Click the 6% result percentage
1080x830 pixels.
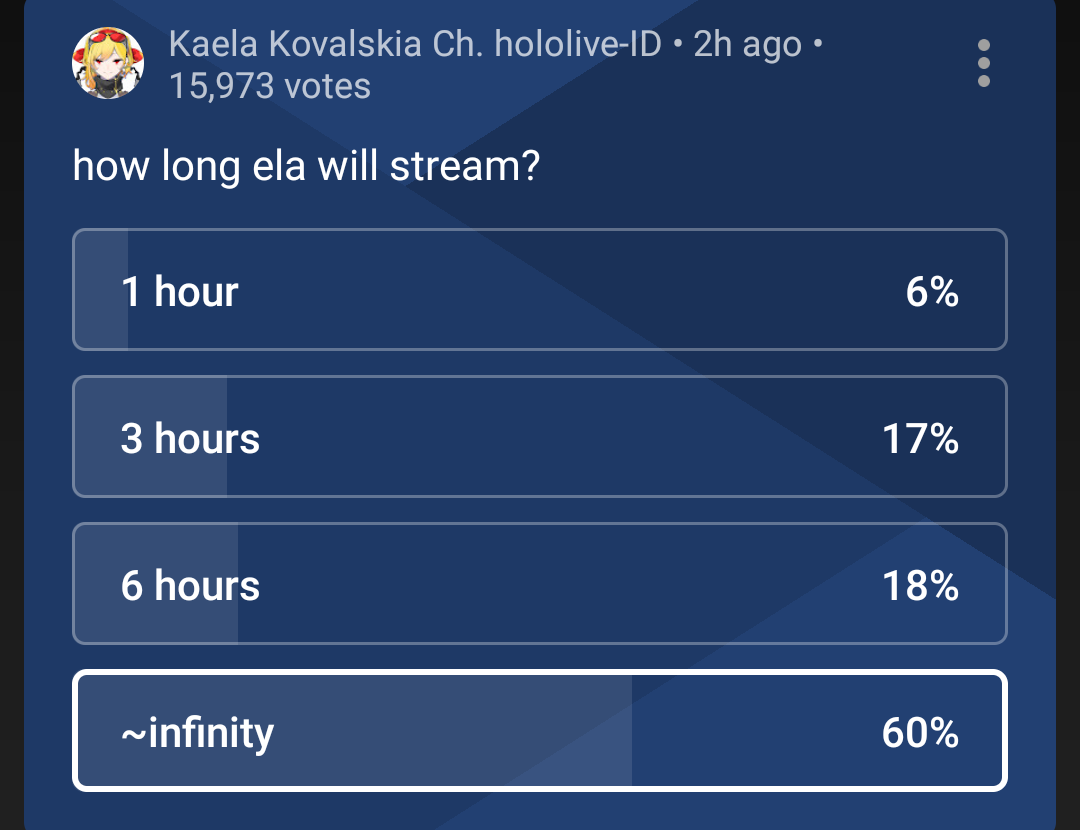tap(932, 292)
